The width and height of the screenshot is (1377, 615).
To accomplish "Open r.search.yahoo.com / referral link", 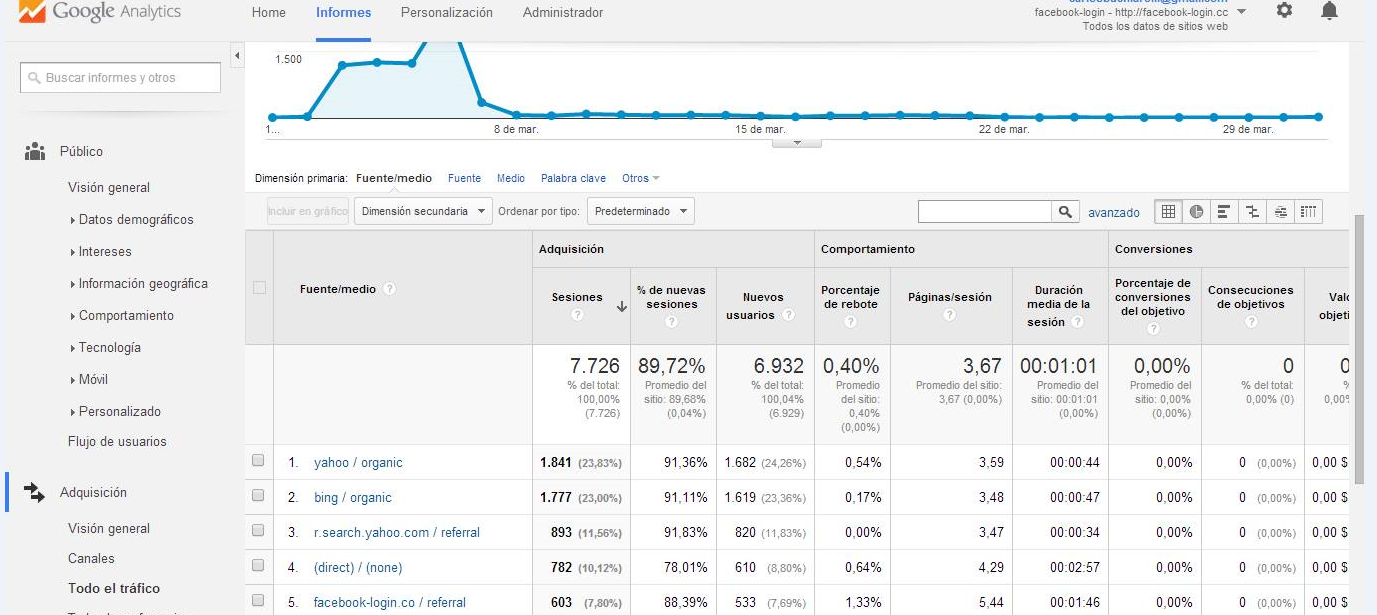I will pyautogui.click(x=396, y=532).
